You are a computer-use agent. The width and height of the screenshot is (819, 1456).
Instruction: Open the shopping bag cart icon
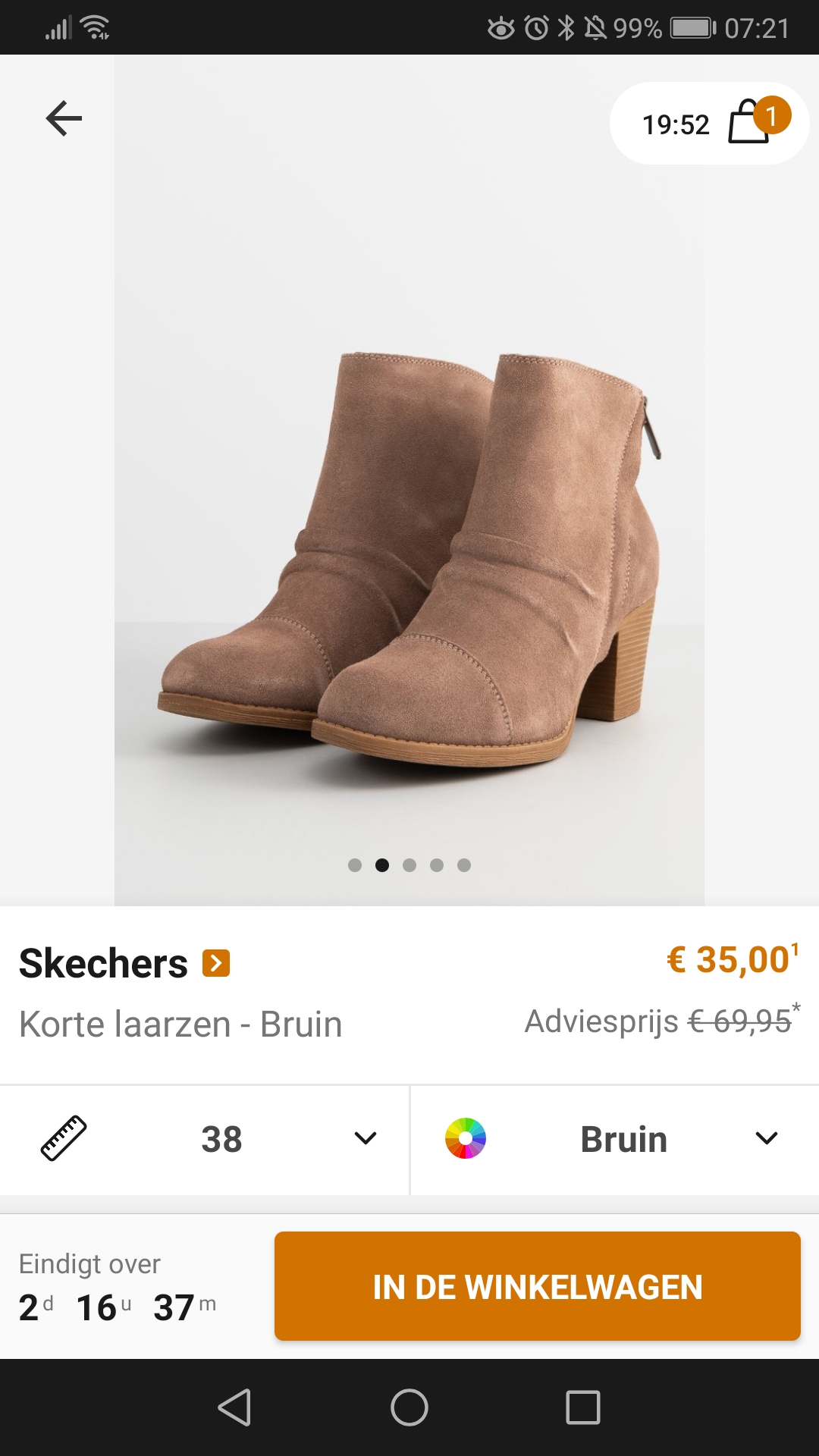[x=748, y=123]
